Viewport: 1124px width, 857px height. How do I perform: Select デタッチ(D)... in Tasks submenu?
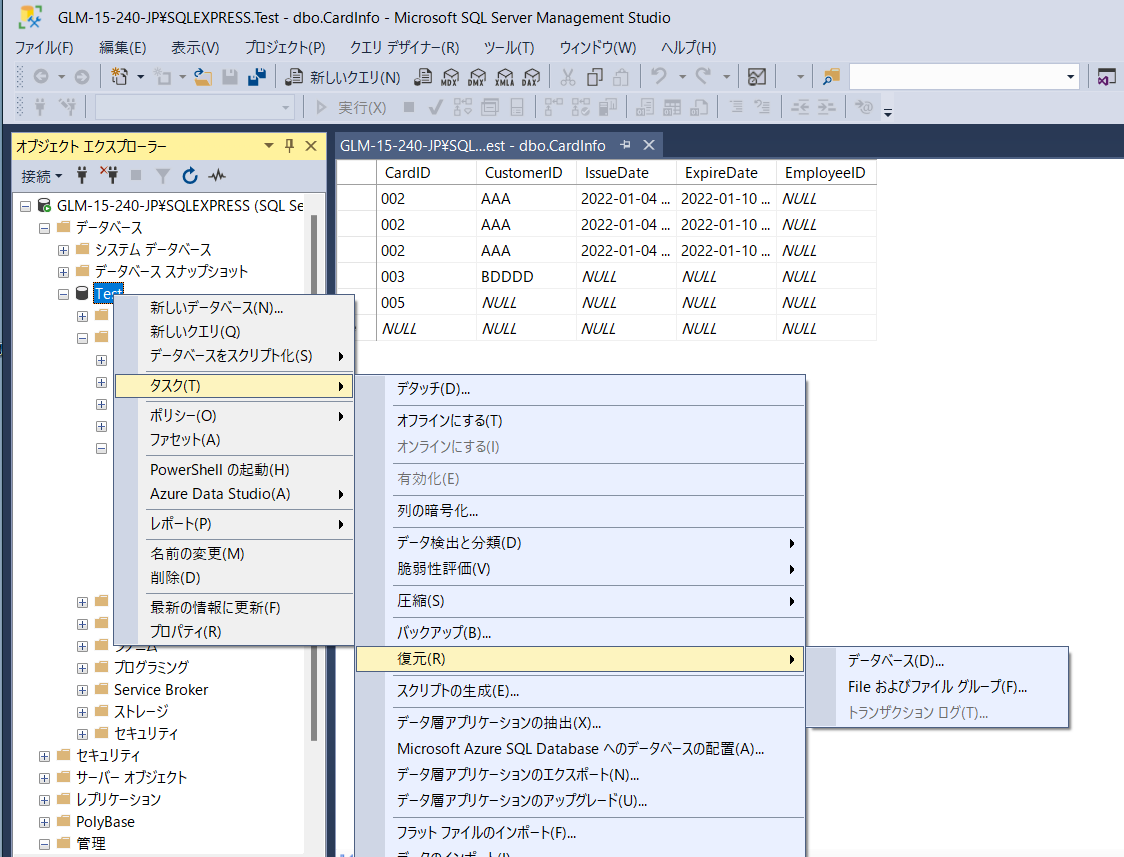point(581,389)
